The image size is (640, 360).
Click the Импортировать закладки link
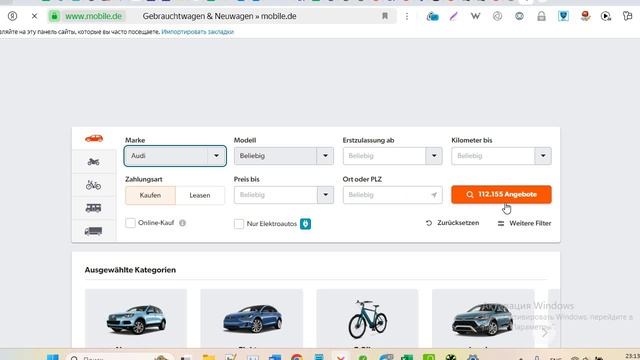coord(198,31)
